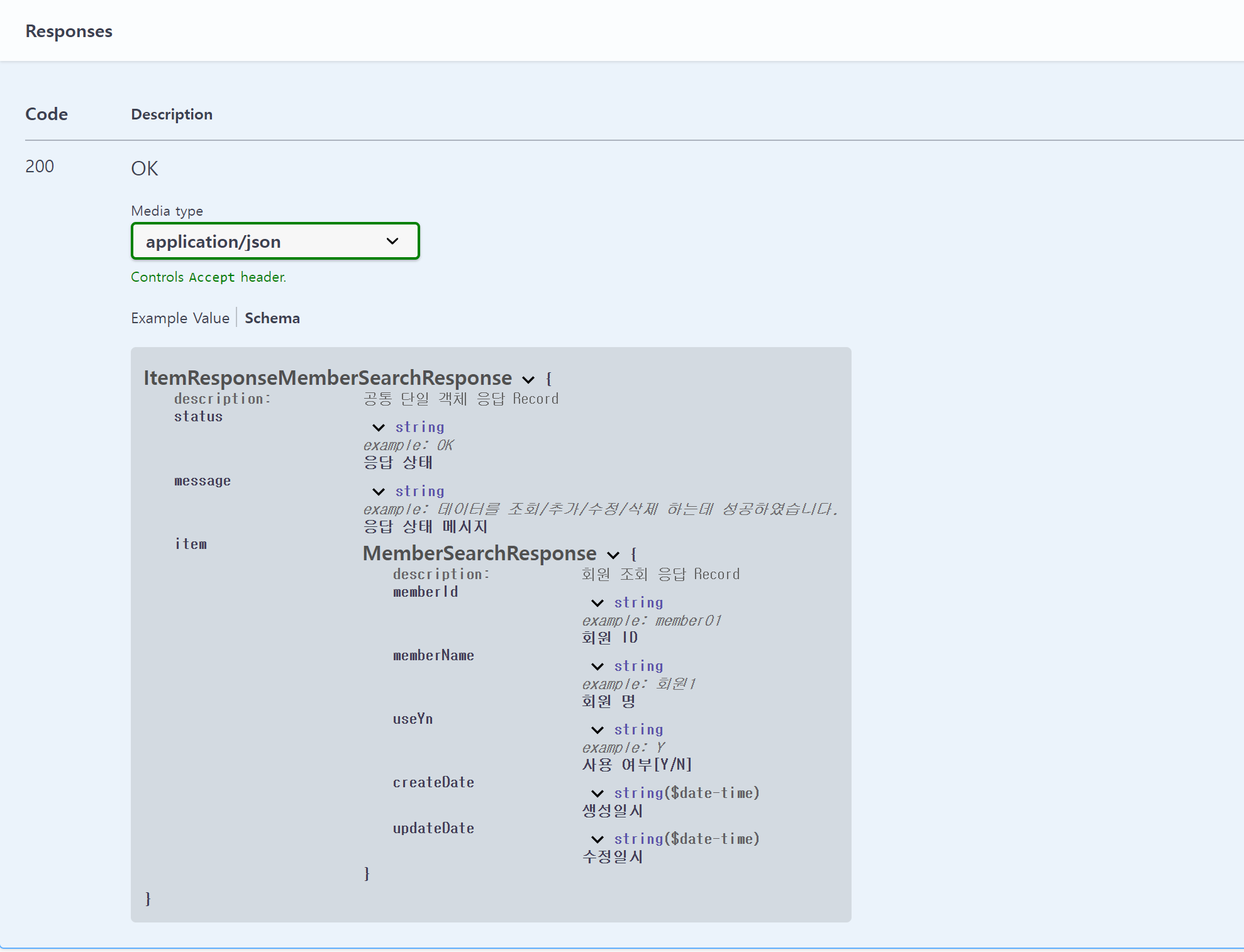This screenshot has height=952, width=1244.
Task: Click the string type label for message
Action: click(x=419, y=492)
